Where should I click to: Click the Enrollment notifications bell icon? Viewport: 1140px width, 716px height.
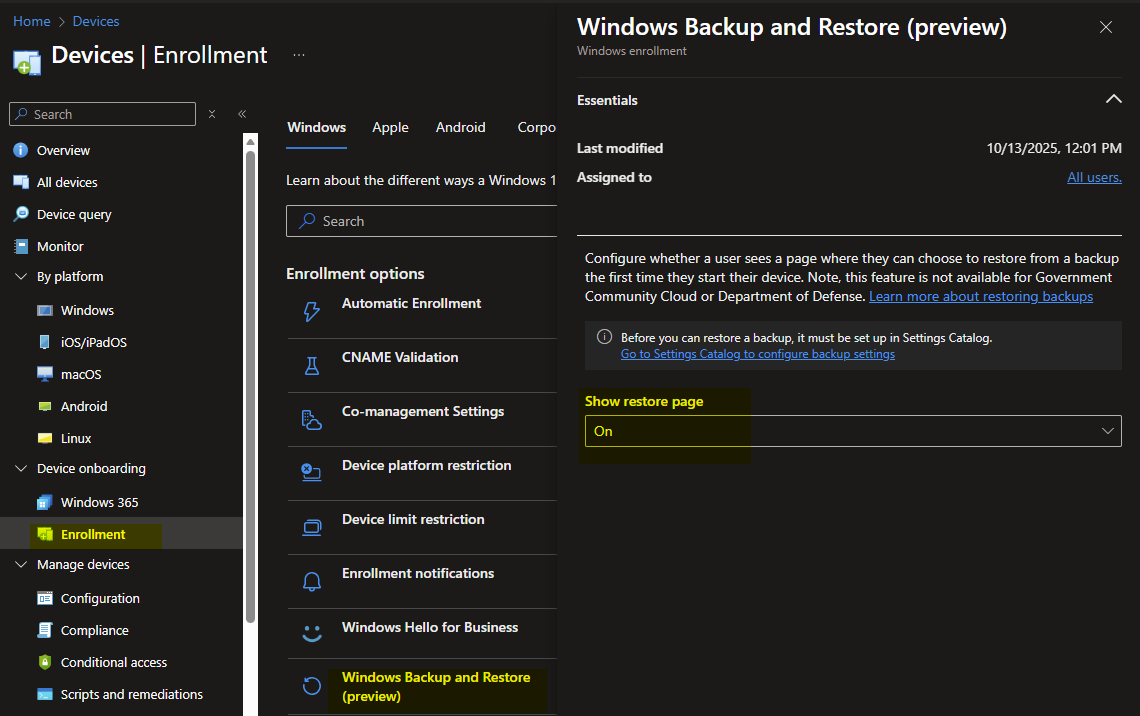pos(311,581)
